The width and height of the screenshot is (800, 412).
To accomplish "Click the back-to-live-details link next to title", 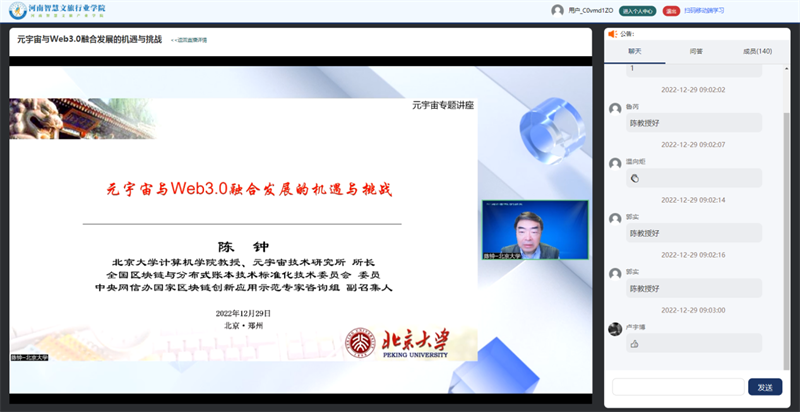I will point(189,40).
